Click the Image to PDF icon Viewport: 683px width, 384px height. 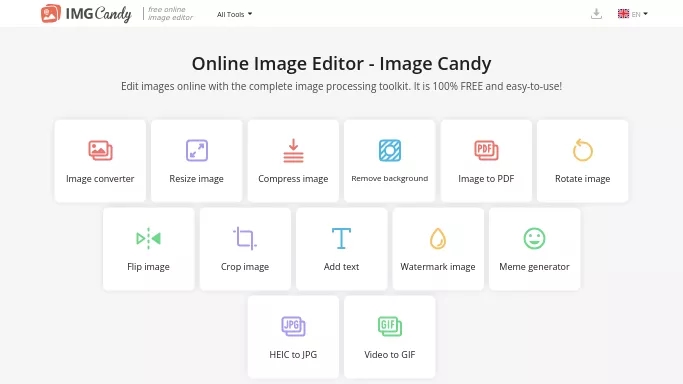(486, 150)
